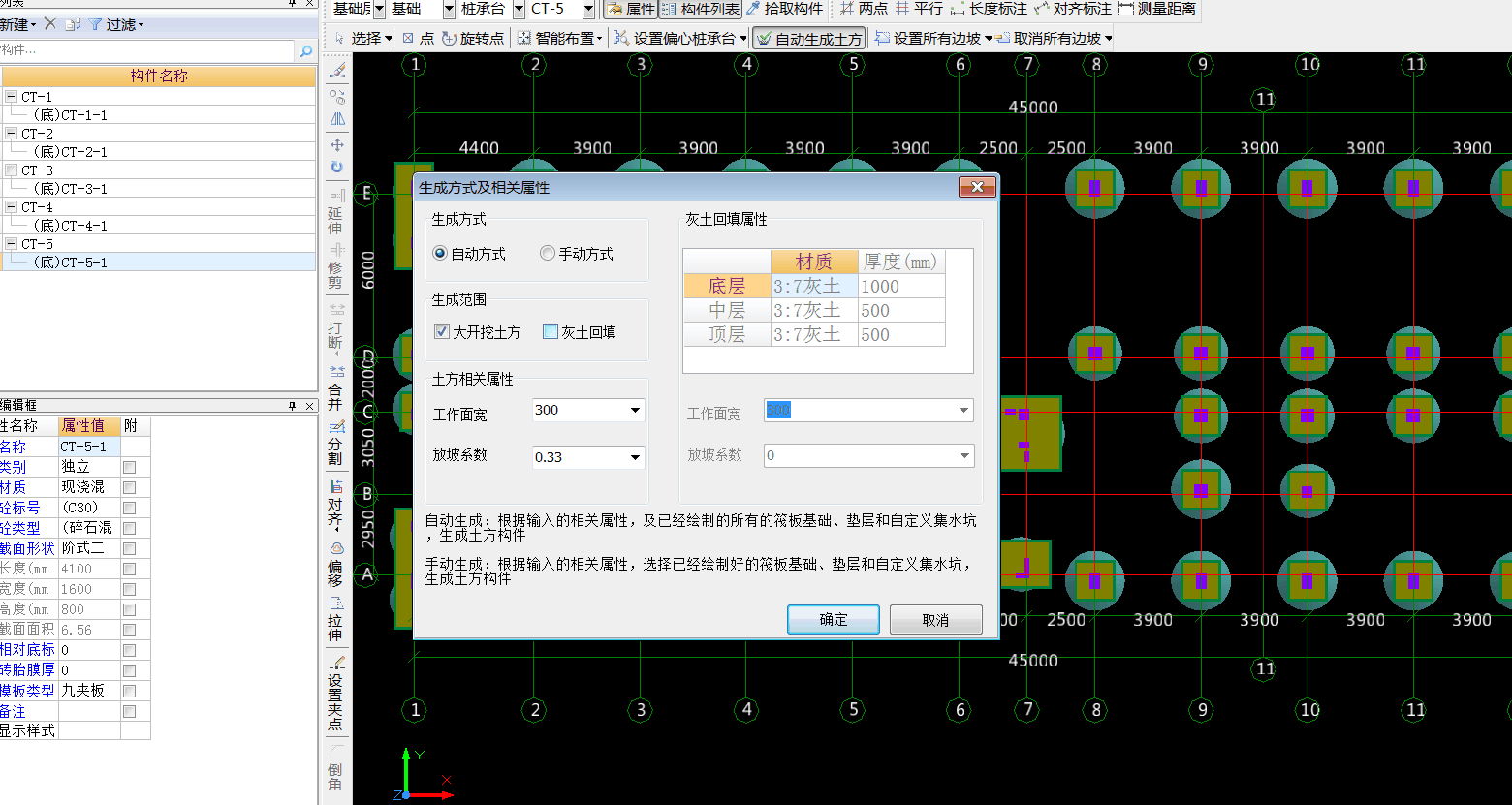The height and width of the screenshot is (805, 1512).
Task: Tick the 材质 row checkbox in properties
Action: pyautogui.click(x=129, y=487)
